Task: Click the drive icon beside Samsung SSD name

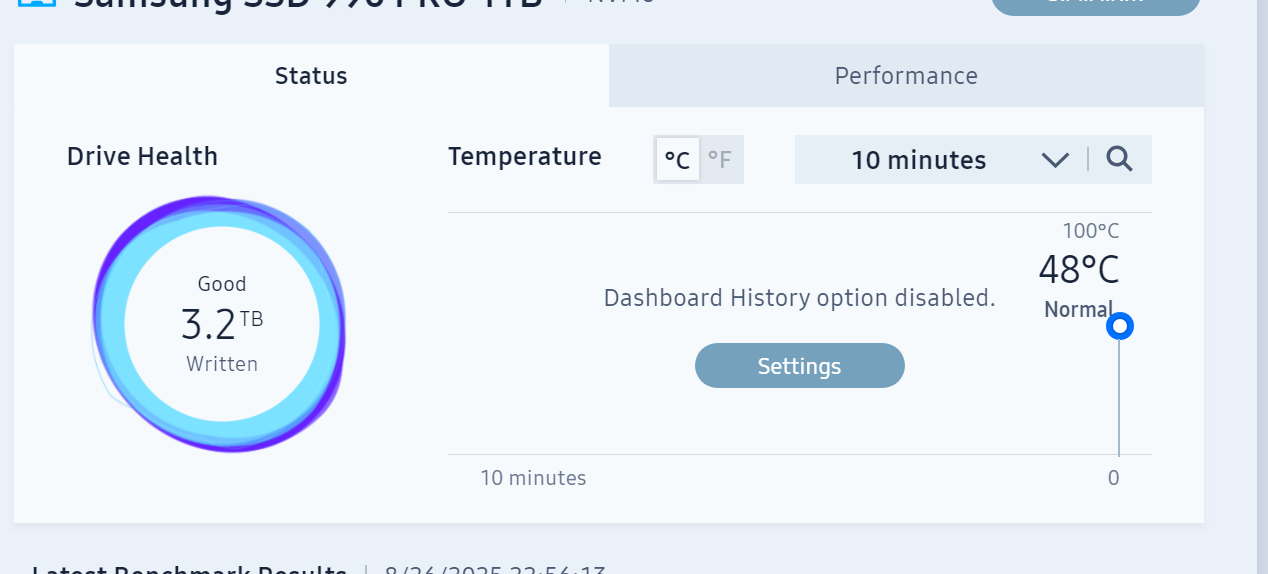Action: click(37, 3)
